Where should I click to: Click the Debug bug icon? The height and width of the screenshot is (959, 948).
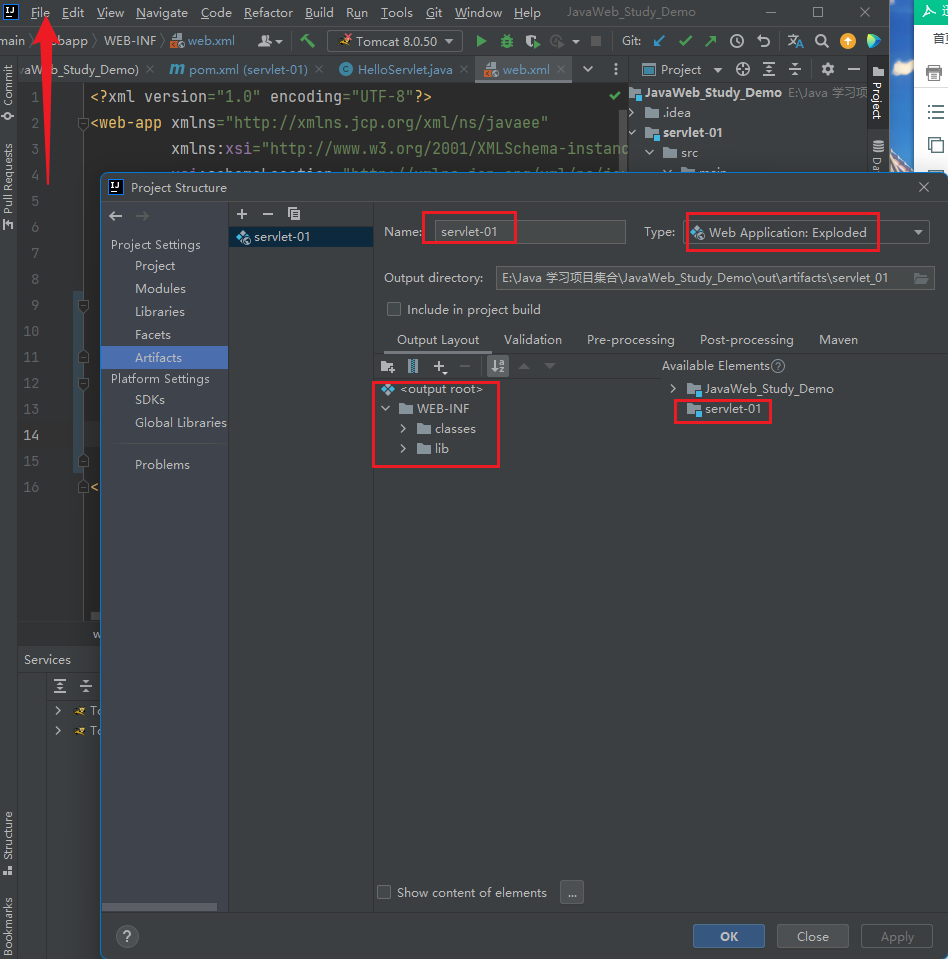(507, 41)
